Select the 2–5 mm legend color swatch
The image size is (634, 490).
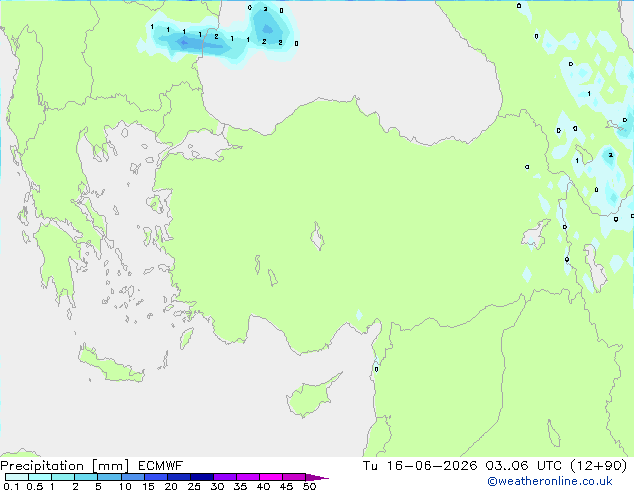[x=86, y=477]
